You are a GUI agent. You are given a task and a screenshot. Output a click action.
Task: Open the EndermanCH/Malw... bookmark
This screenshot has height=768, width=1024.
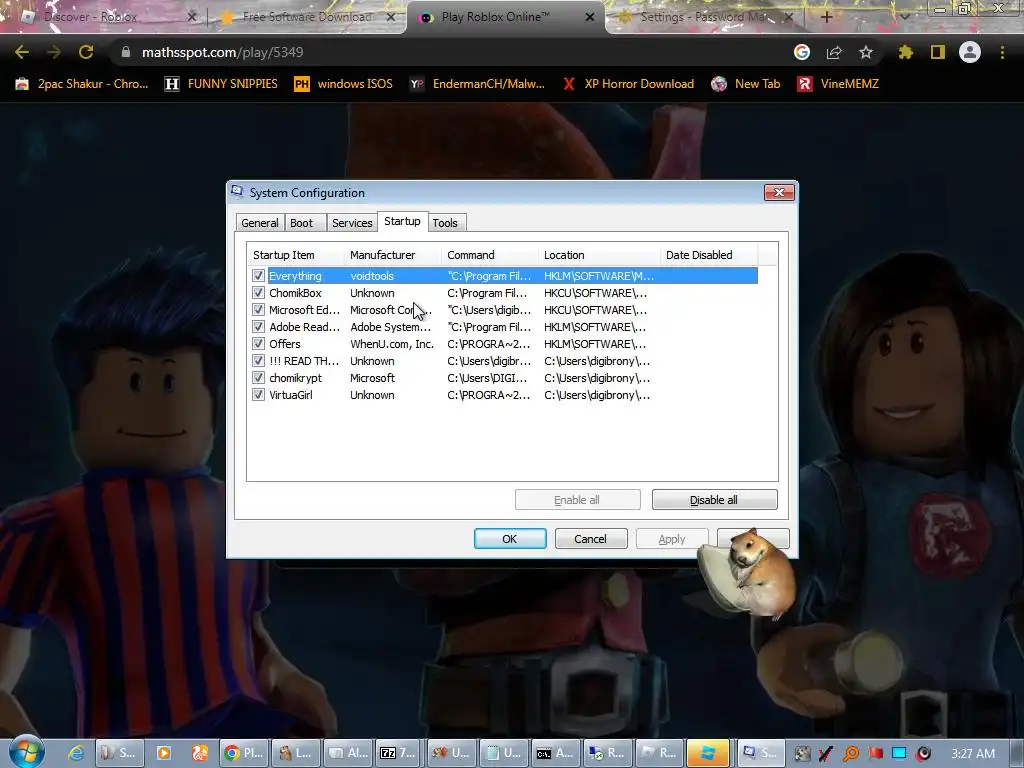click(x=477, y=84)
